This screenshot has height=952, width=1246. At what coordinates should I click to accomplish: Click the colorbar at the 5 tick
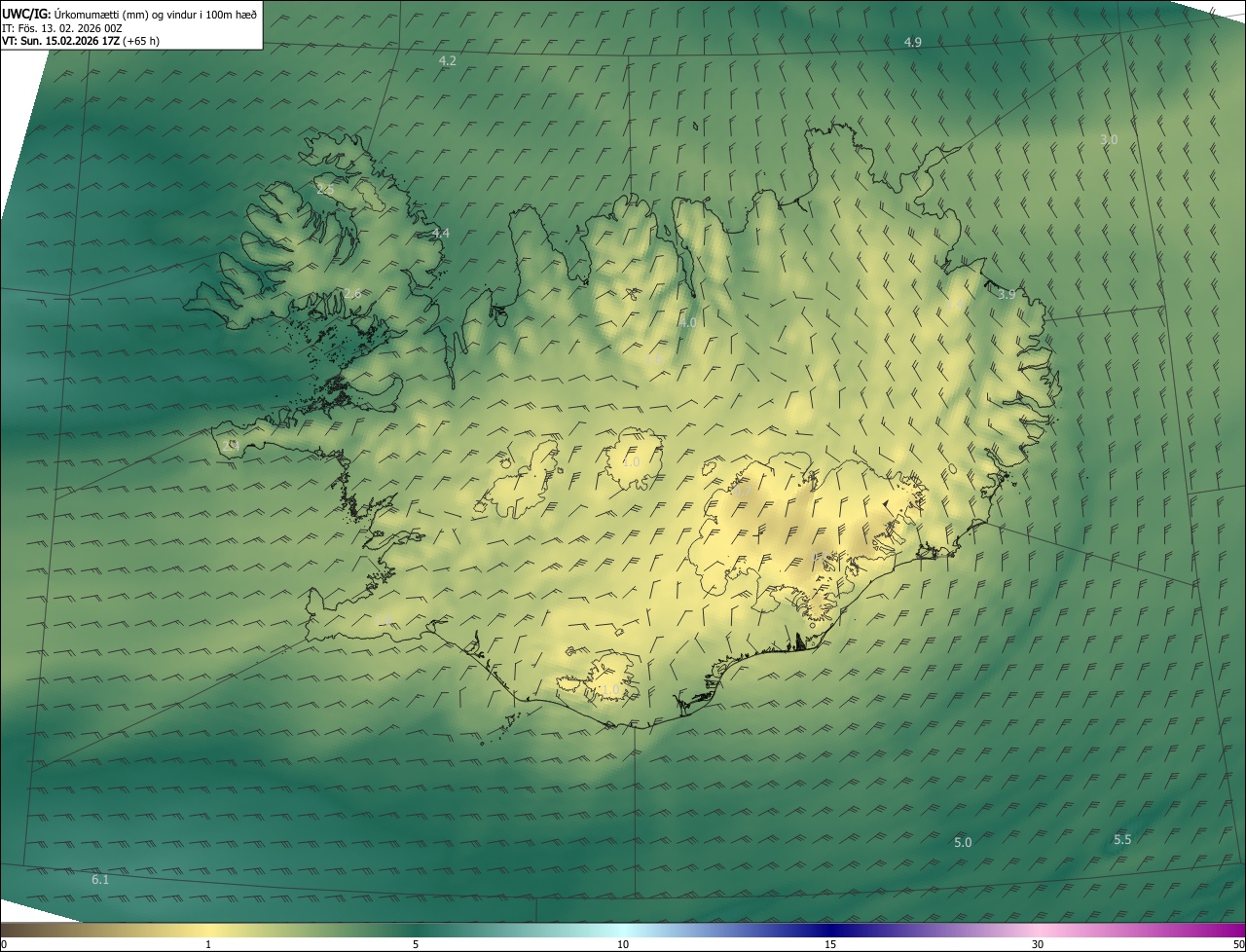coord(416,944)
